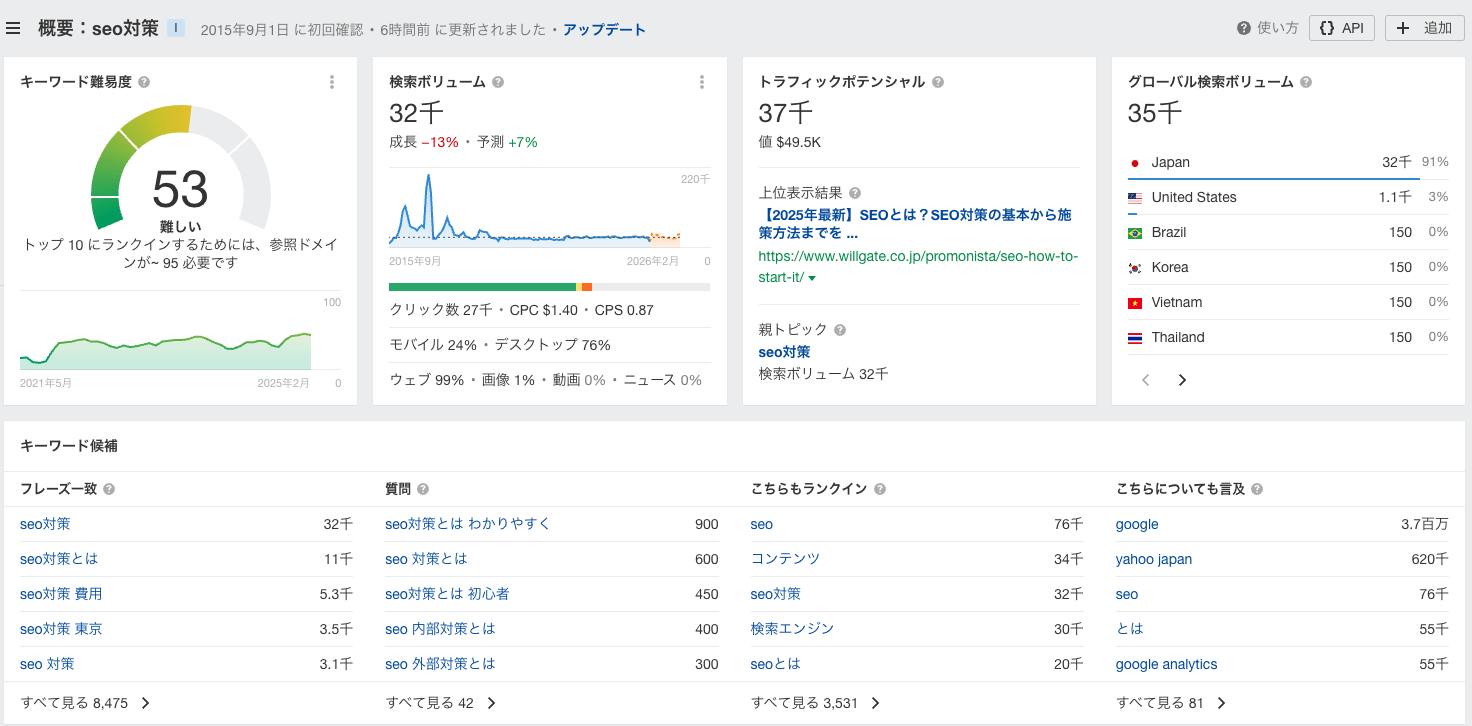Click the next arrow in the country list carousel

coord(1182,380)
